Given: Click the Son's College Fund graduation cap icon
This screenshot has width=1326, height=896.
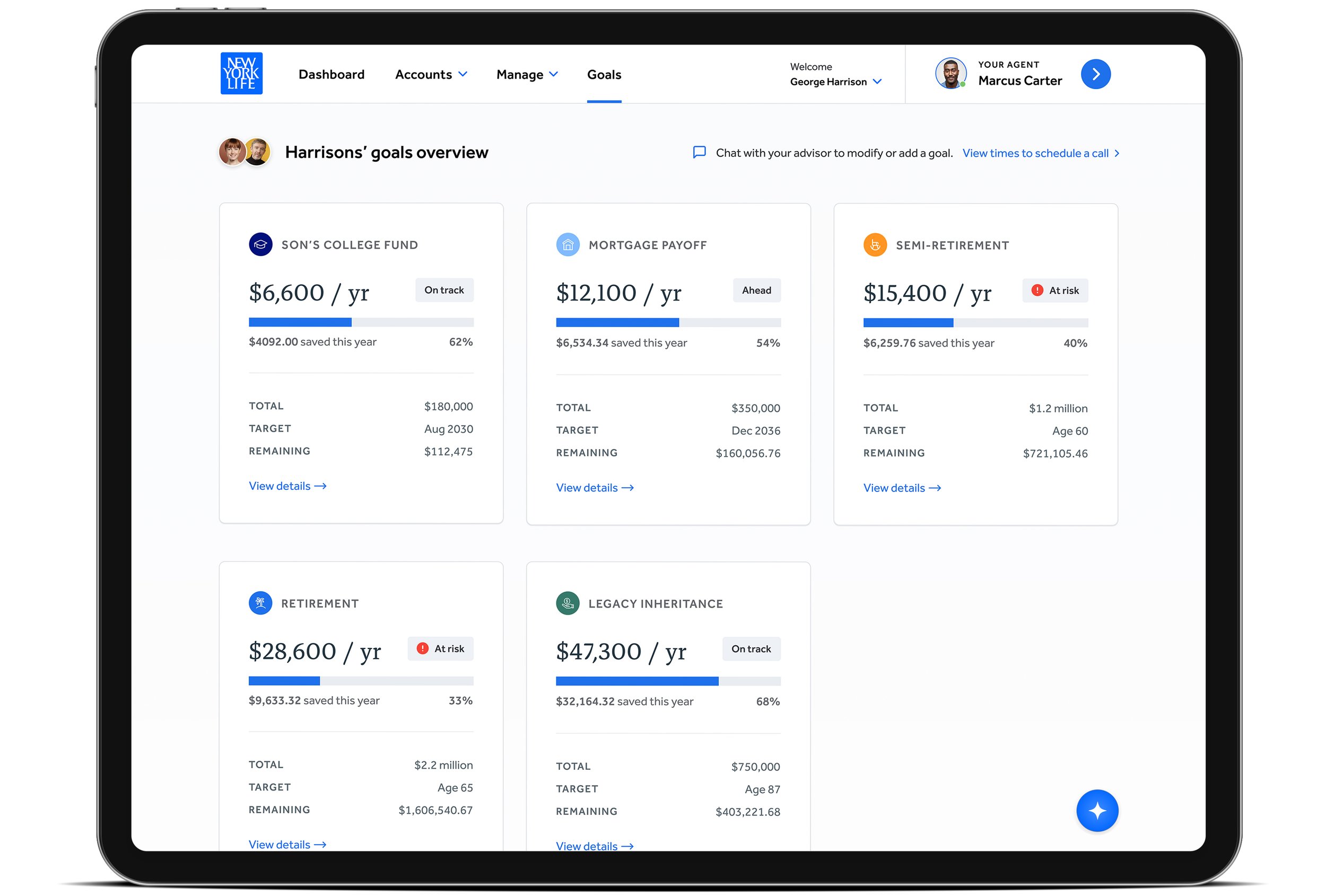Looking at the screenshot, I should tap(260, 244).
